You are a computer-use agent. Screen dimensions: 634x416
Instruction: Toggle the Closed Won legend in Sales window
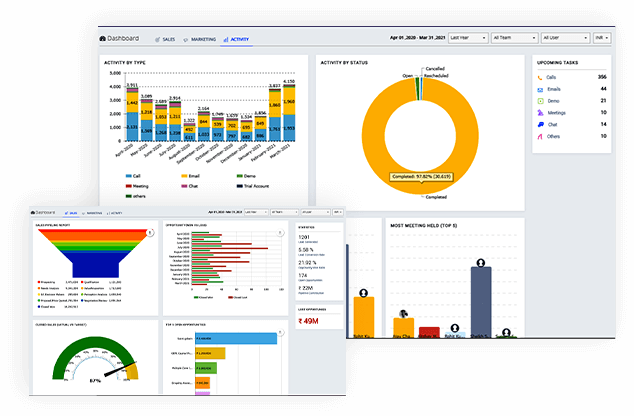pos(203,297)
